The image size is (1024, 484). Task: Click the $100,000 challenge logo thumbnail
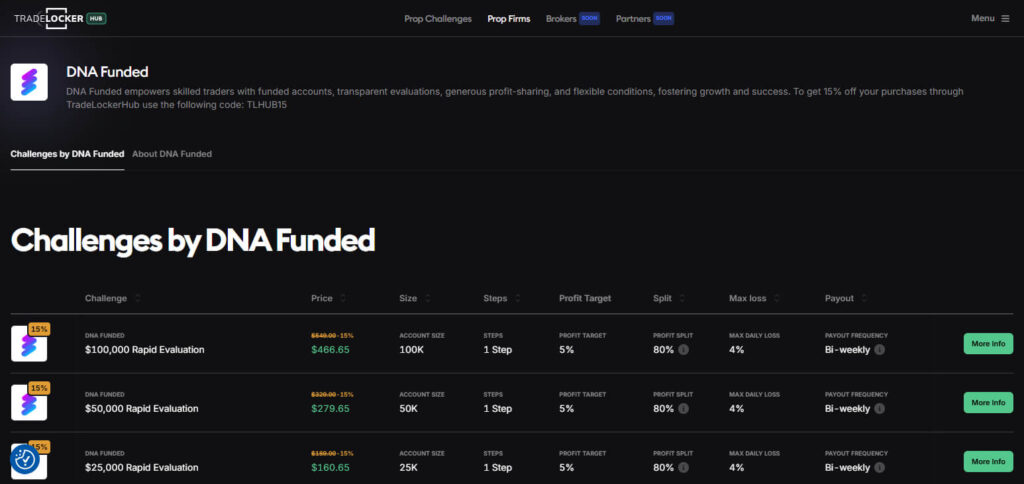pyautogui.click(x=29, y=343)
